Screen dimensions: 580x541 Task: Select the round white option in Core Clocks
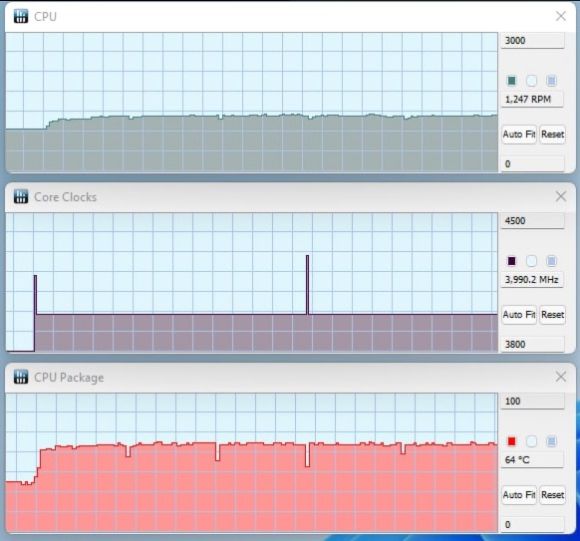click(532, 261)
